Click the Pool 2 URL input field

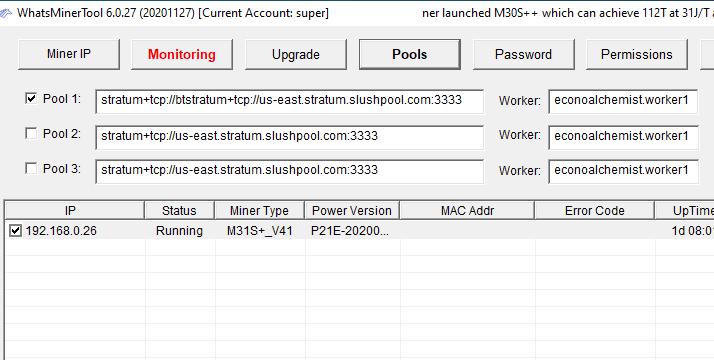point(290,137)
